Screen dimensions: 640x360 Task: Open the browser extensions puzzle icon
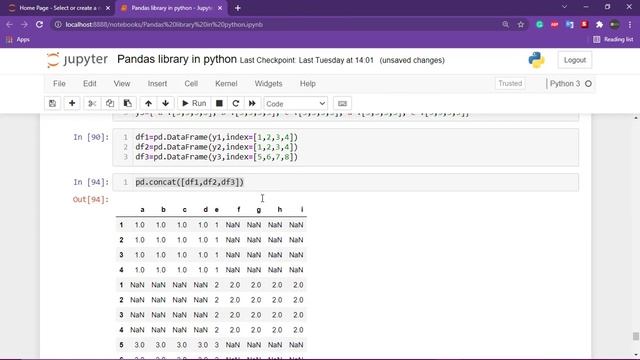(x=599, y=24)
